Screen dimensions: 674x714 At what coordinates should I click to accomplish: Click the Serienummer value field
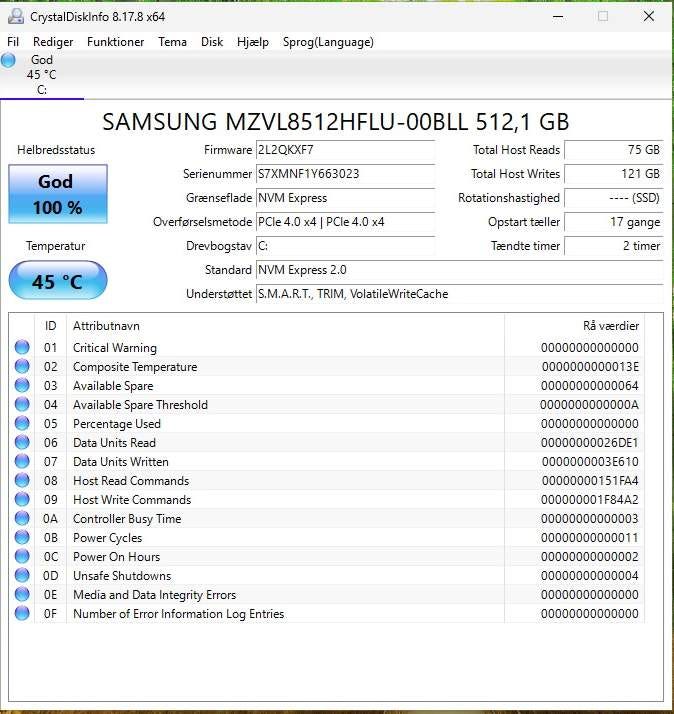(344, 174)
